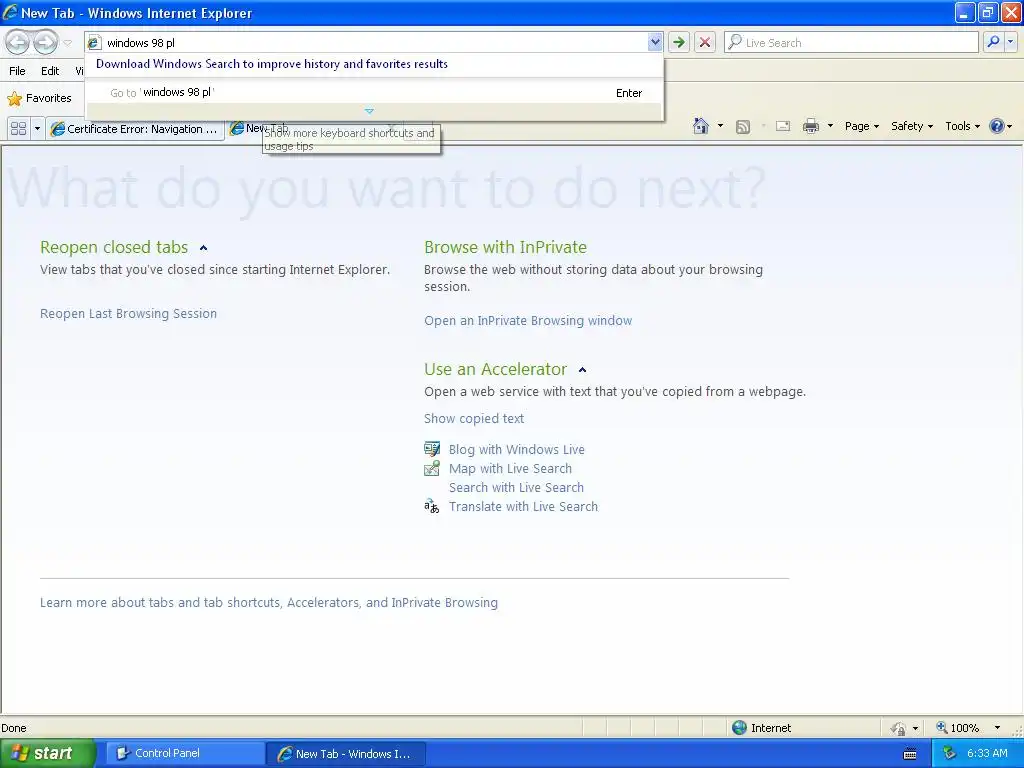Click Open an InPrivate Browsing window link
This screenshot has height=768, width=1024.
(528, 321)
